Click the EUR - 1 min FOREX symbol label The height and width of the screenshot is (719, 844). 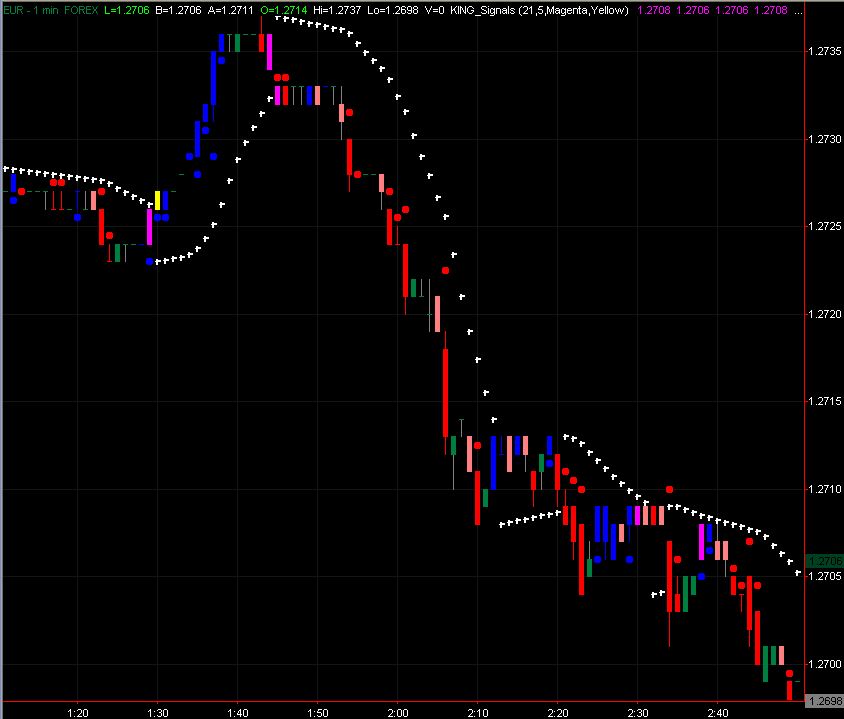51,10
